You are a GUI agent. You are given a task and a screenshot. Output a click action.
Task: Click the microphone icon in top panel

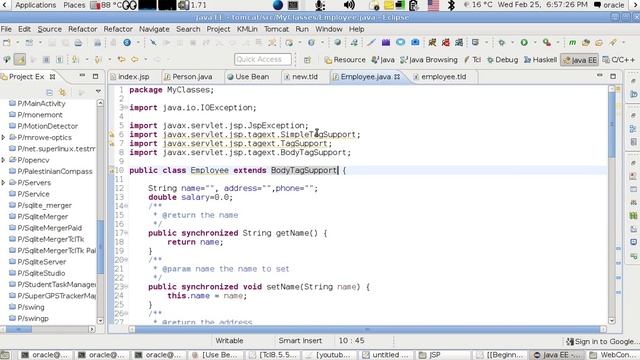tap(320, 5)
